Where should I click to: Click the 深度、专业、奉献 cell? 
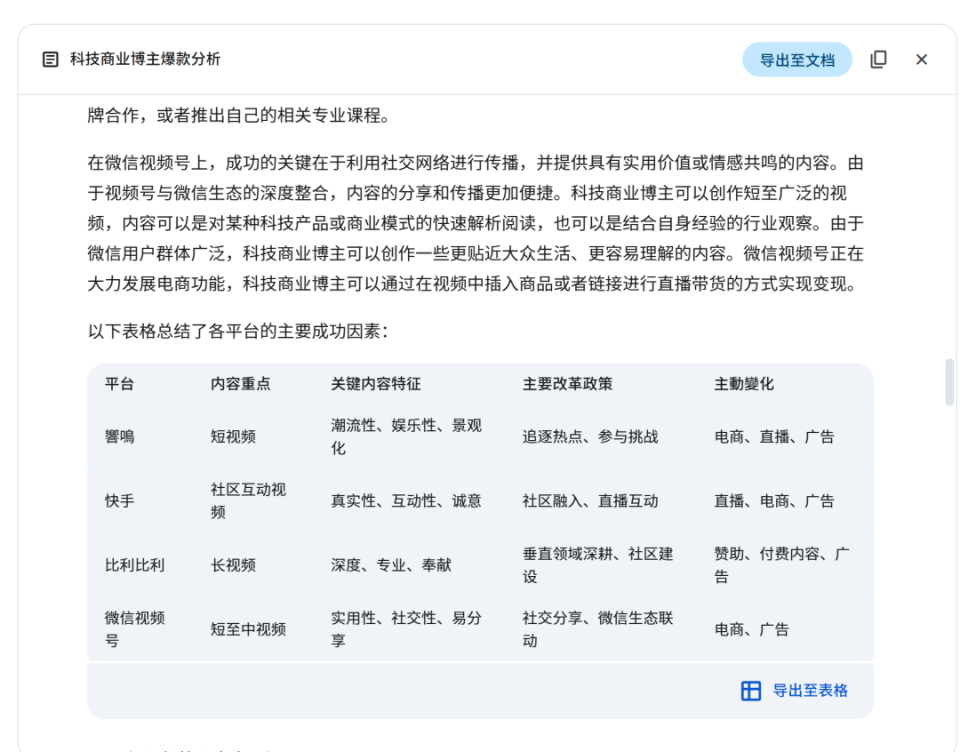[391, 565]
